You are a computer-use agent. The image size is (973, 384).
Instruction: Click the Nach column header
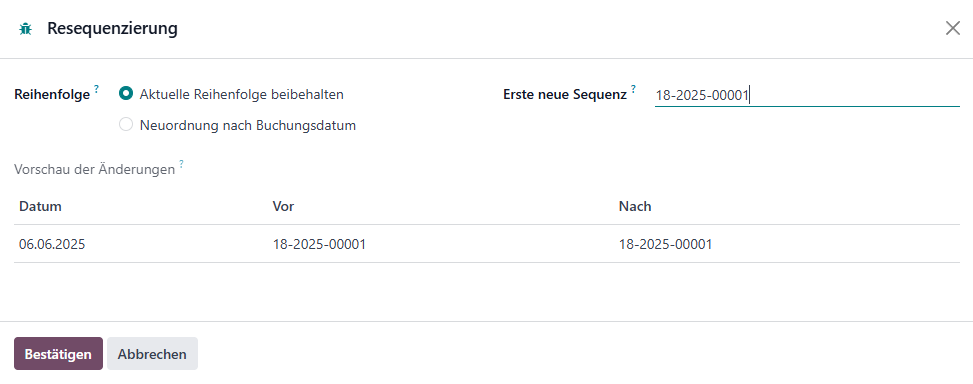635,207
